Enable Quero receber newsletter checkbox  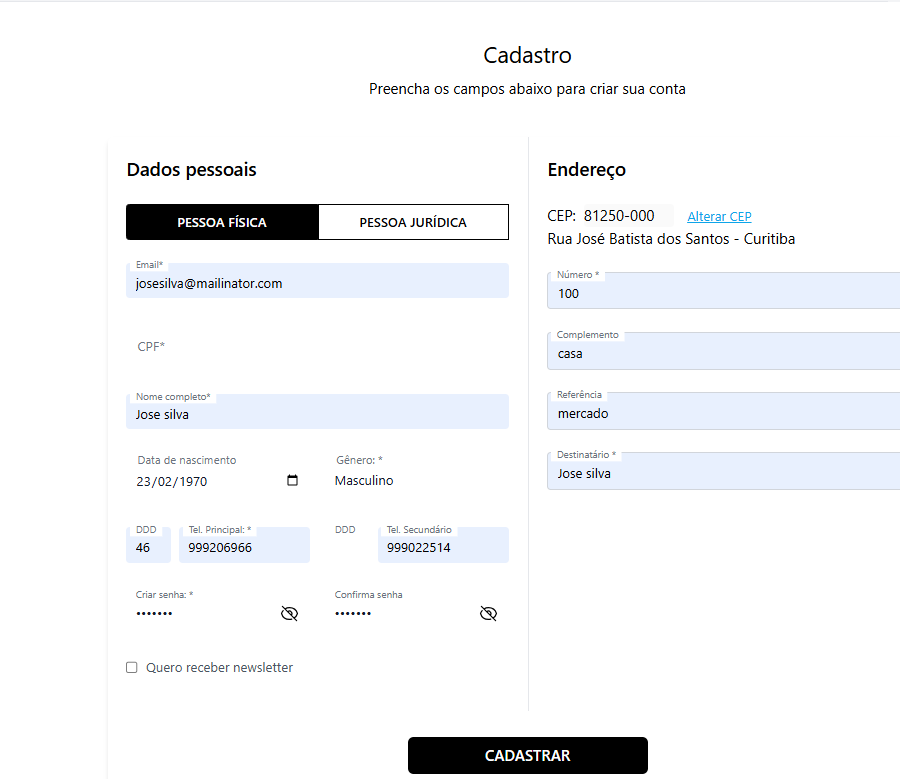coord(132,668)
